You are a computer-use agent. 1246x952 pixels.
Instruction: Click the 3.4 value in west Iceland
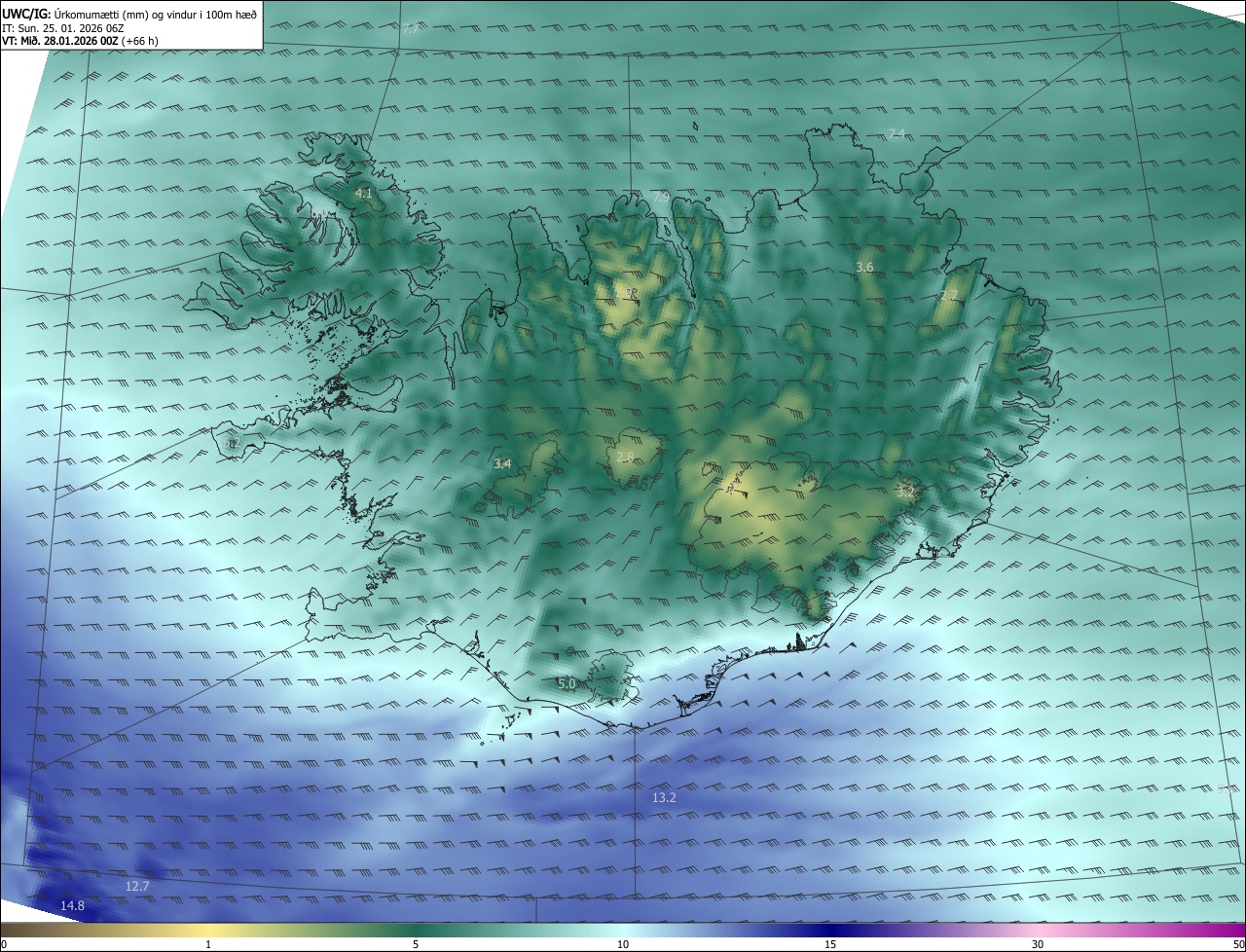(502, 464)
